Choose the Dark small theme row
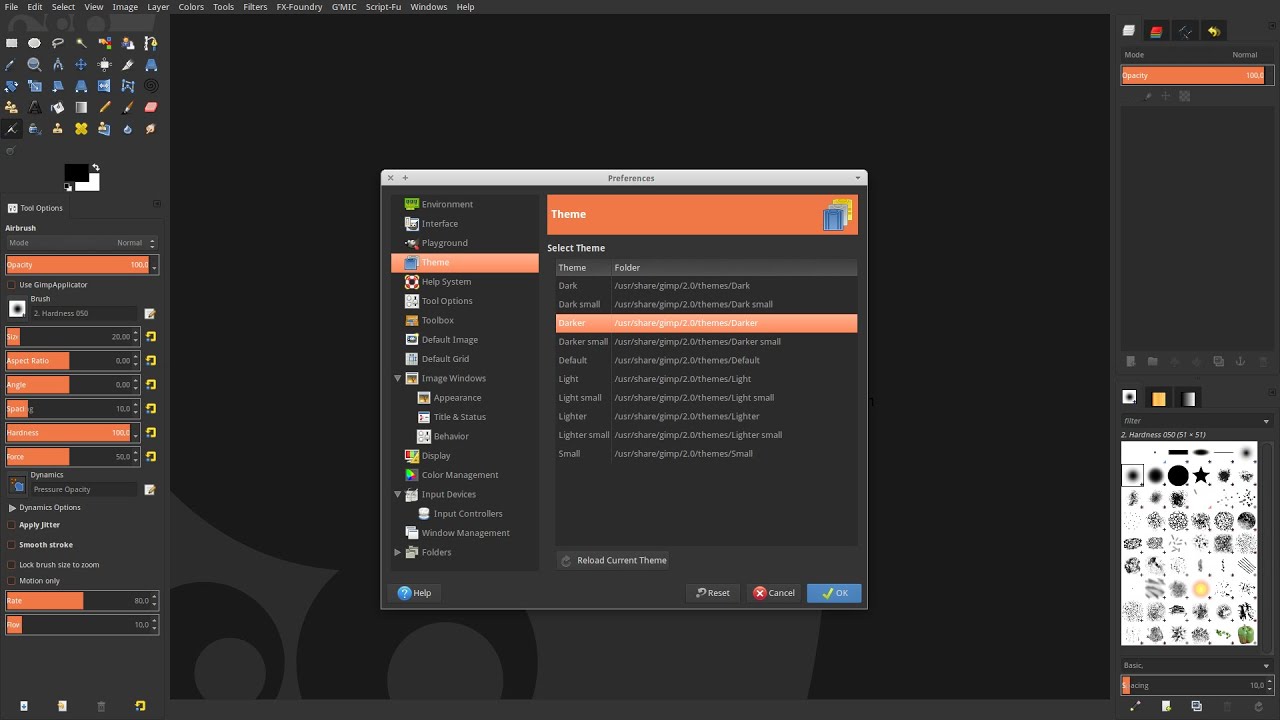The height and width of the screenshot is (720, 1280). [x=706, y=304]
